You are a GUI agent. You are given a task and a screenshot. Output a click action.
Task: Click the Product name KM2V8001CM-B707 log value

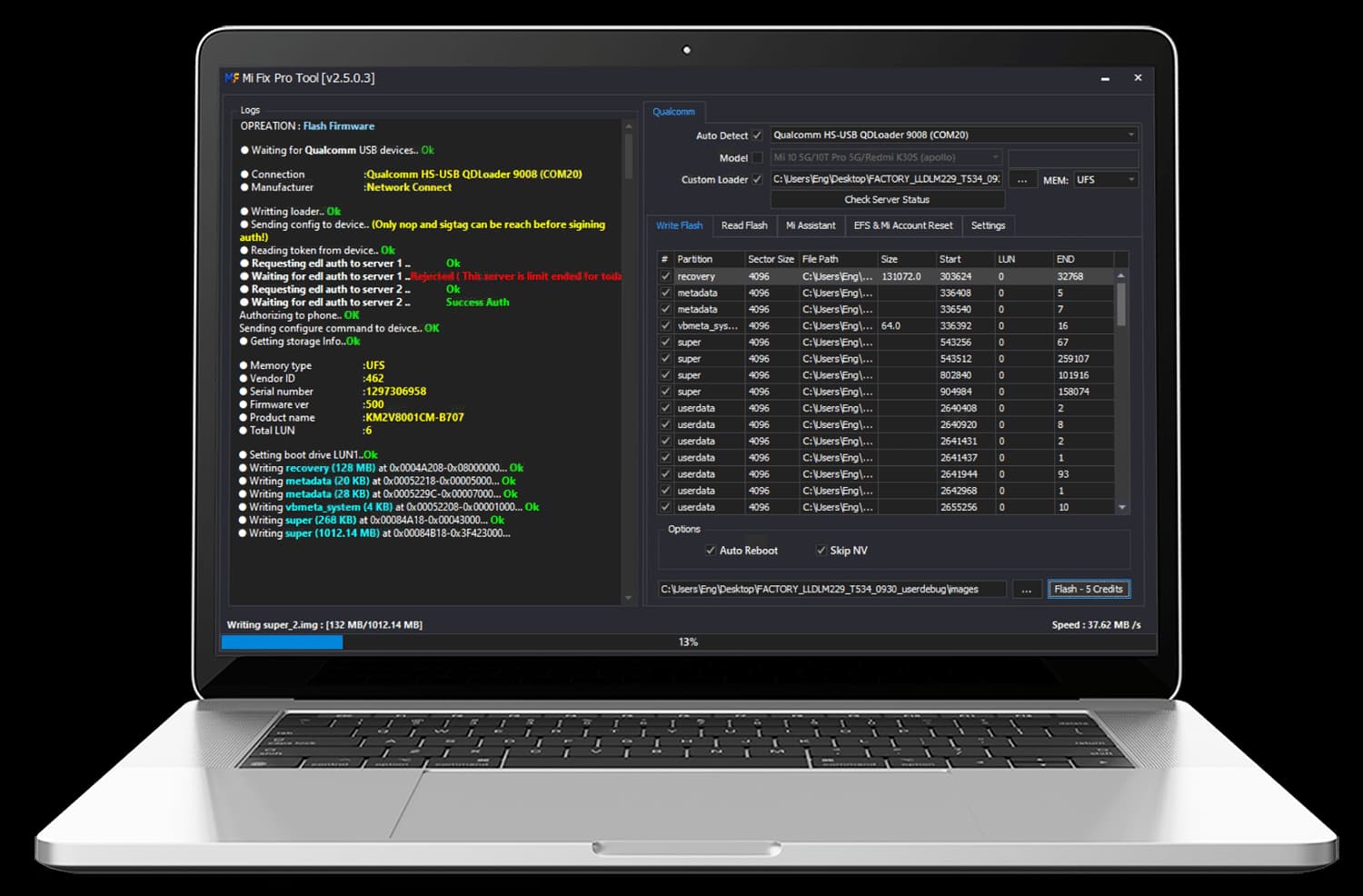(413, 418)
